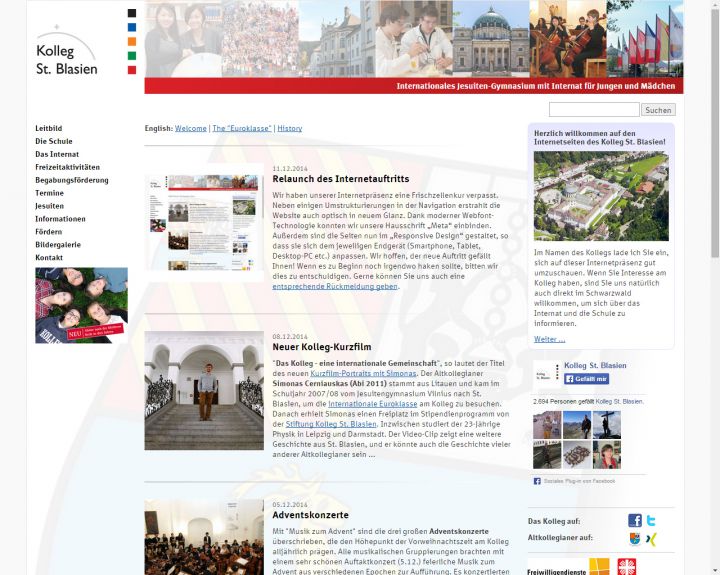Open the Kolleg's Facebook page icon
Screen dimensions: 720x575
pyautogui.click(x=634, y=520)
